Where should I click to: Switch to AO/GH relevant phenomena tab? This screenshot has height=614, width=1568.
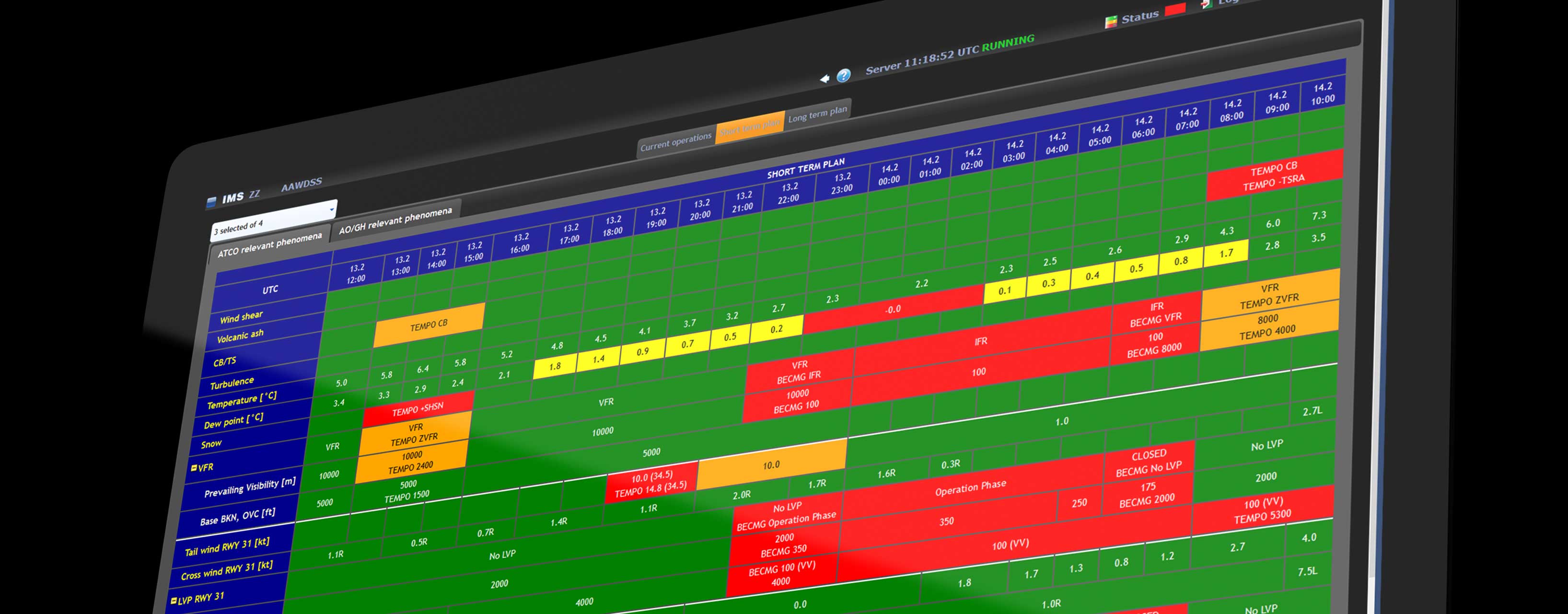395,220
